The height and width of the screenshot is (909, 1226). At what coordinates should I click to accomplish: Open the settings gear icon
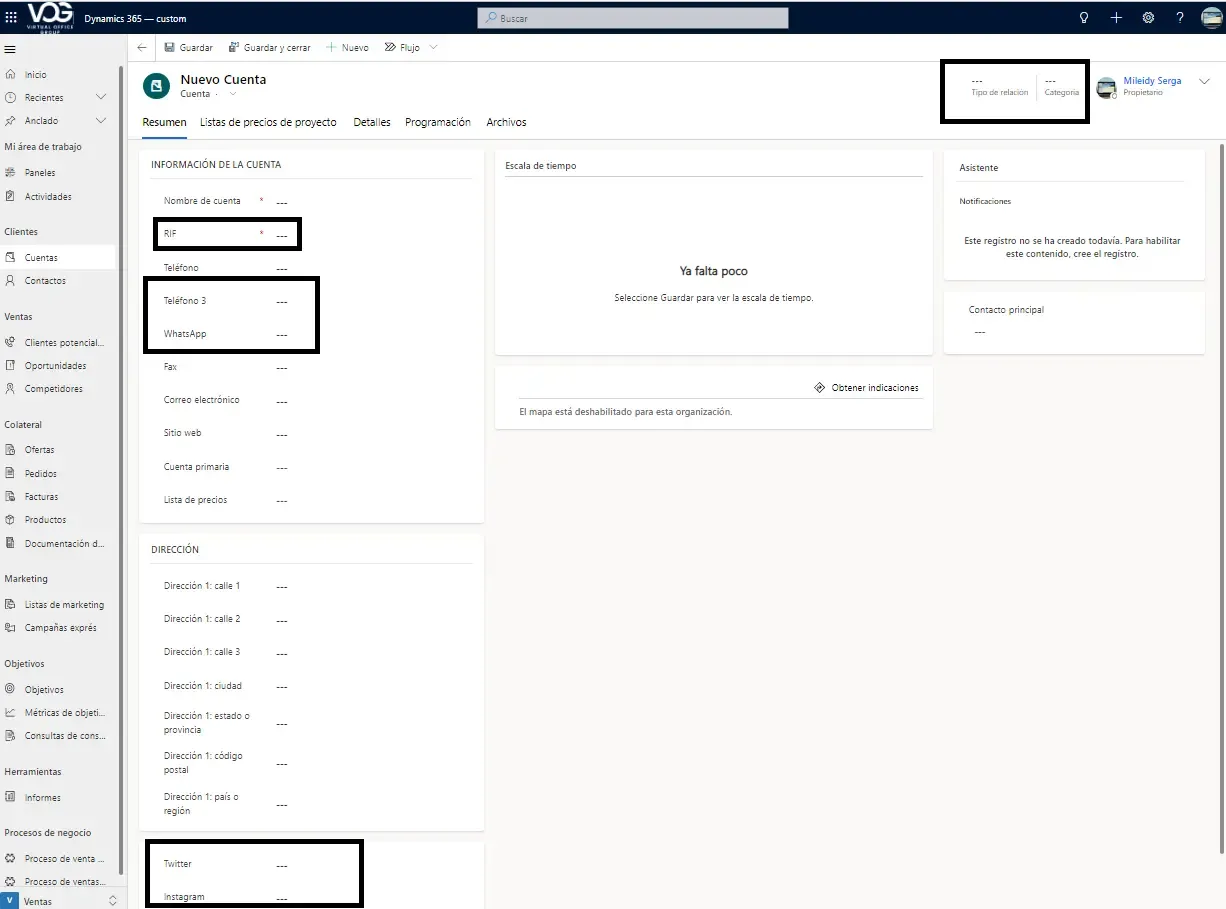point(1148,18)
